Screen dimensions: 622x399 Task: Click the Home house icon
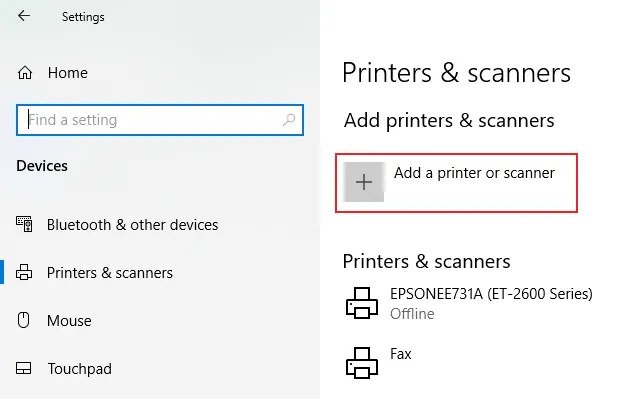tap(25, 73)
